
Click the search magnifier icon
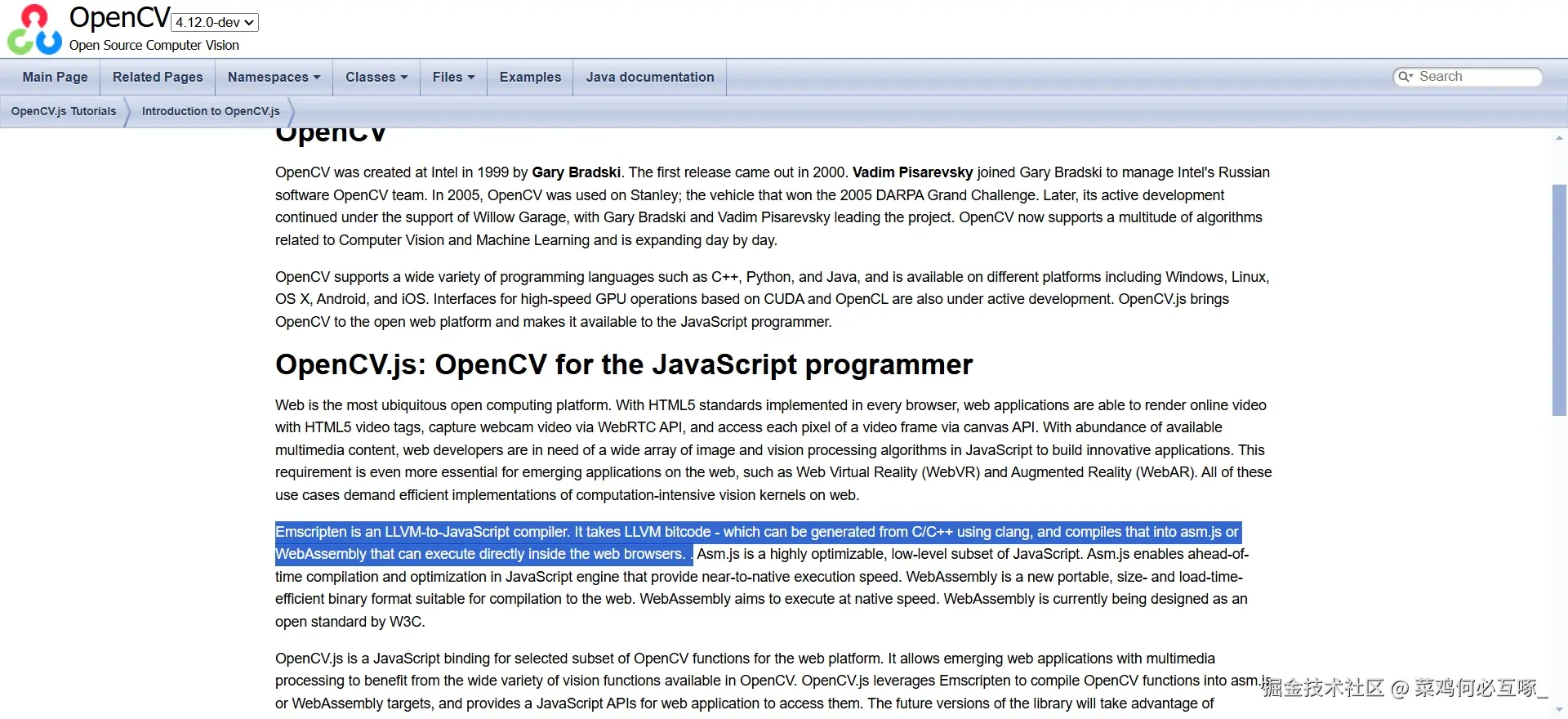1405,77
